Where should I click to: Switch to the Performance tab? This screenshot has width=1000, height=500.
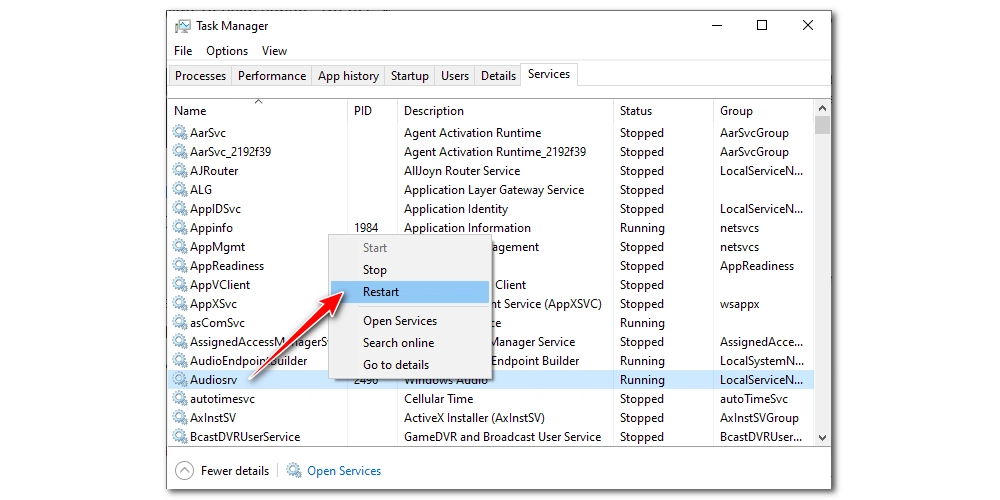[272, 76]
